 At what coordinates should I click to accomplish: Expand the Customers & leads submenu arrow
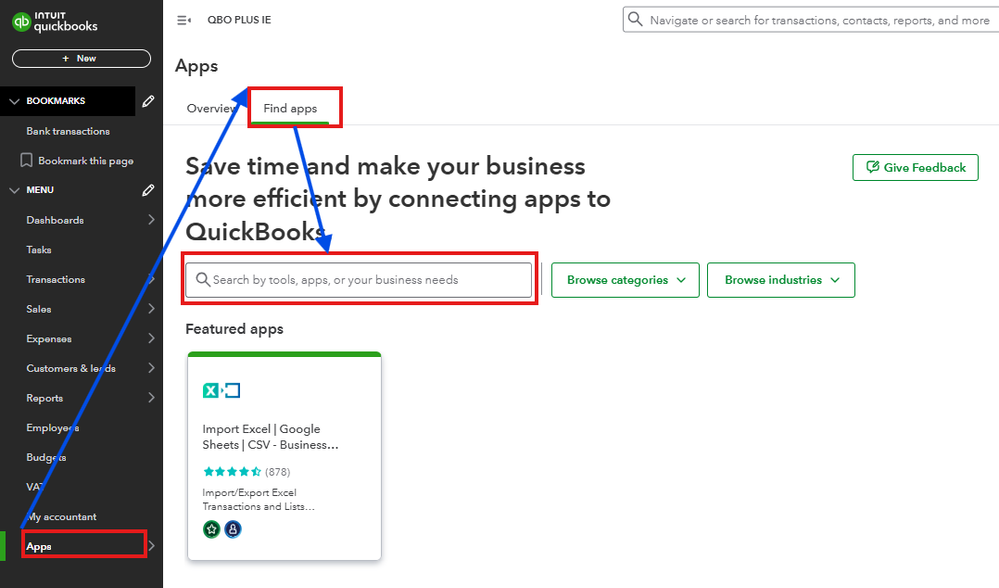click(151, 368)
